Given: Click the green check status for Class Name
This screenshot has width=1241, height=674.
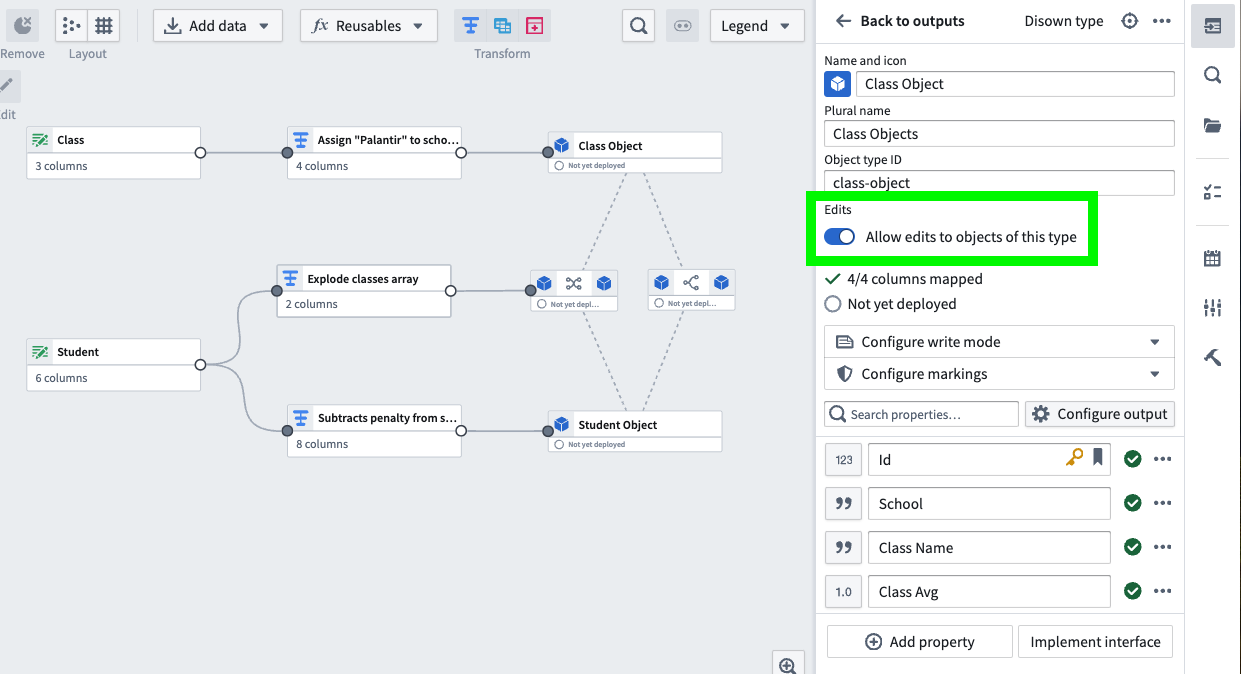Looking at the screenshot, I should (x=1132, y=547).
